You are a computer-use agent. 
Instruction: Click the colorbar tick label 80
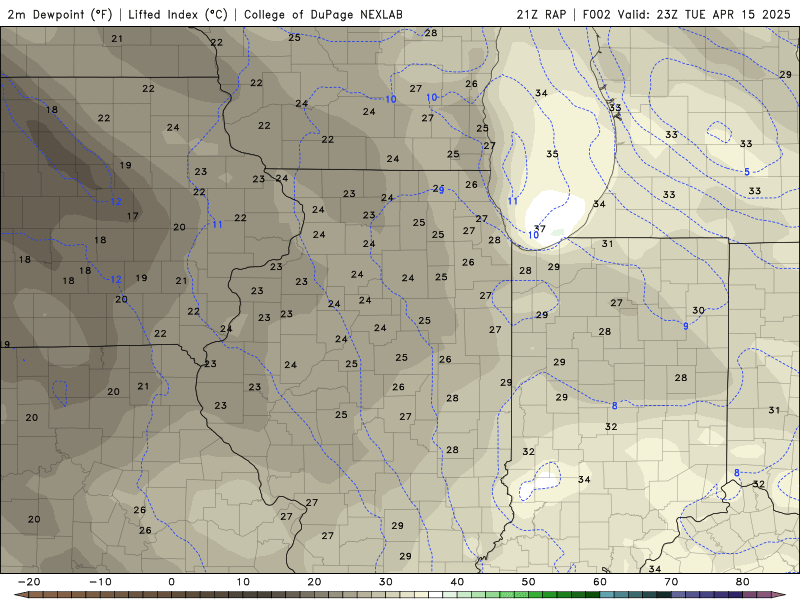point(743,582)
